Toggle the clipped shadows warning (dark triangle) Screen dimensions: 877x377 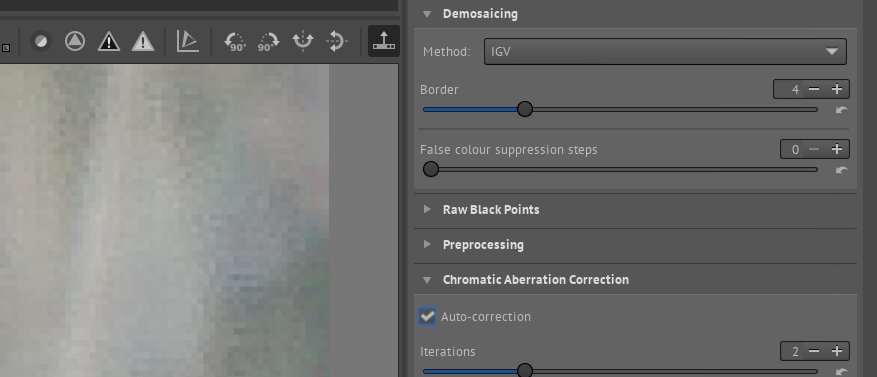(109, 41)
